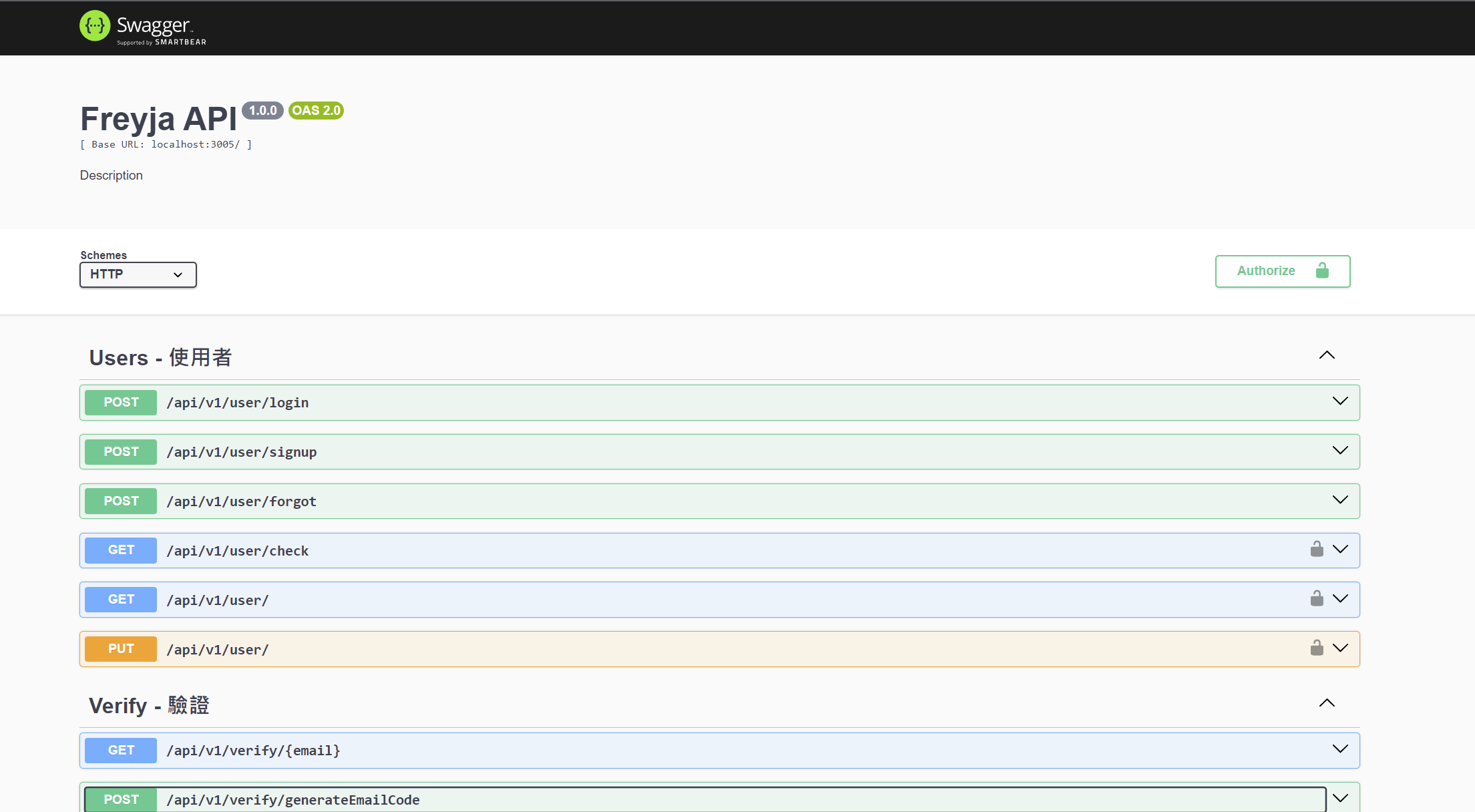1475x812 pixels.
Task: Expand POST /api/v1/user/login chevron
Action: [x=1339, y=401]
